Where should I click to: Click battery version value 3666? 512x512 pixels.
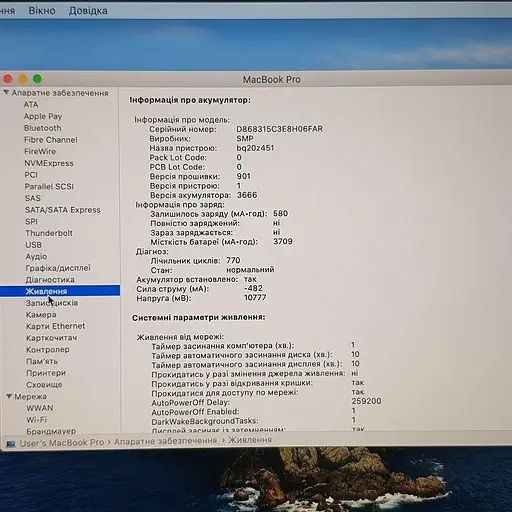point(247,195)
